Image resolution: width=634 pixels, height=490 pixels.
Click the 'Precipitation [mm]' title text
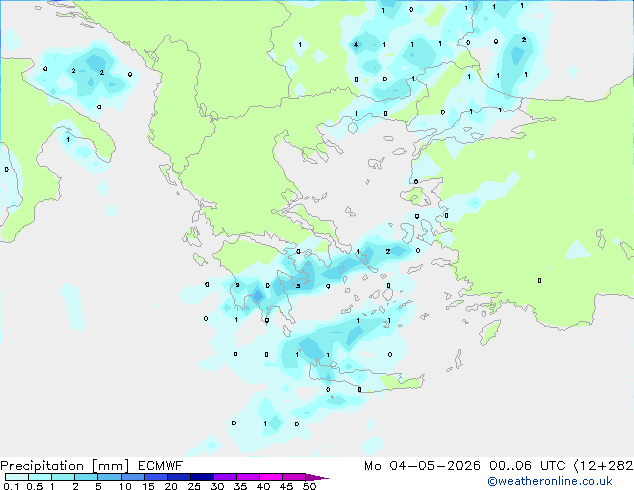[65, 466]
